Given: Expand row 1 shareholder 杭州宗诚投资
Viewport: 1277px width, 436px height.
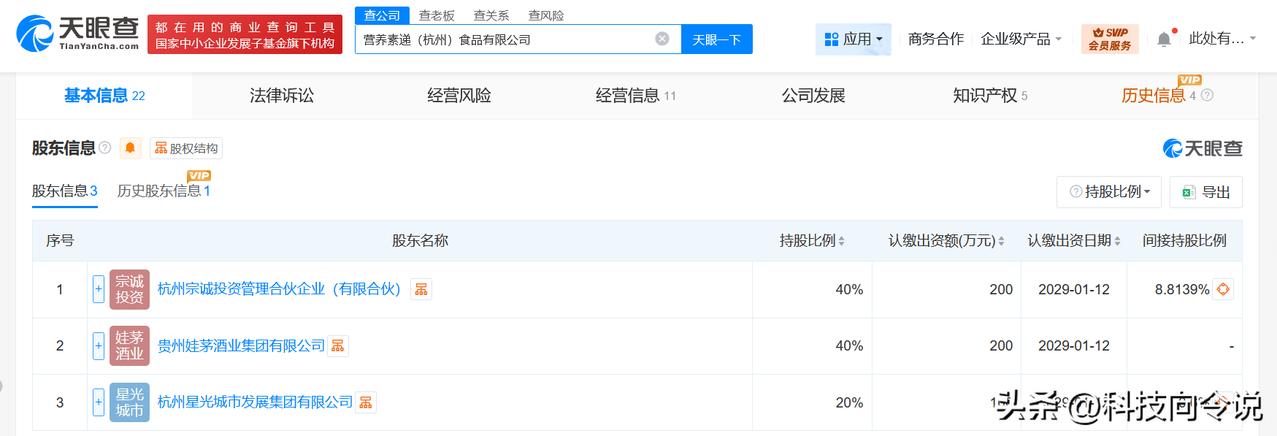Looking at the screenshot, I should coord(98,289).
